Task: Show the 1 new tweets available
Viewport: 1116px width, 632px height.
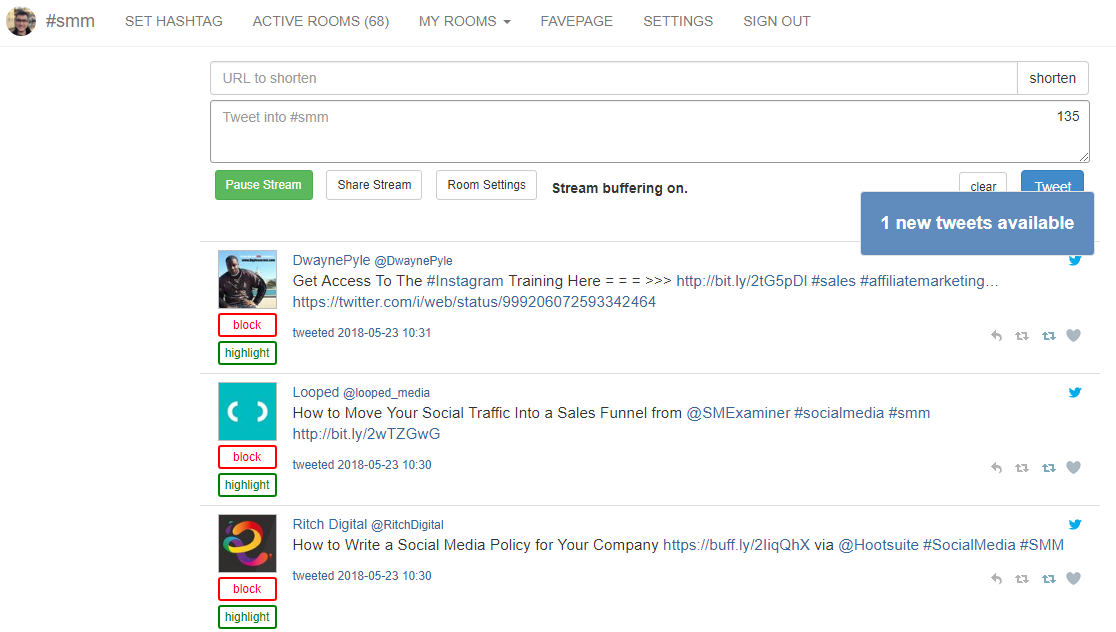Action: (x=977, y=223)
